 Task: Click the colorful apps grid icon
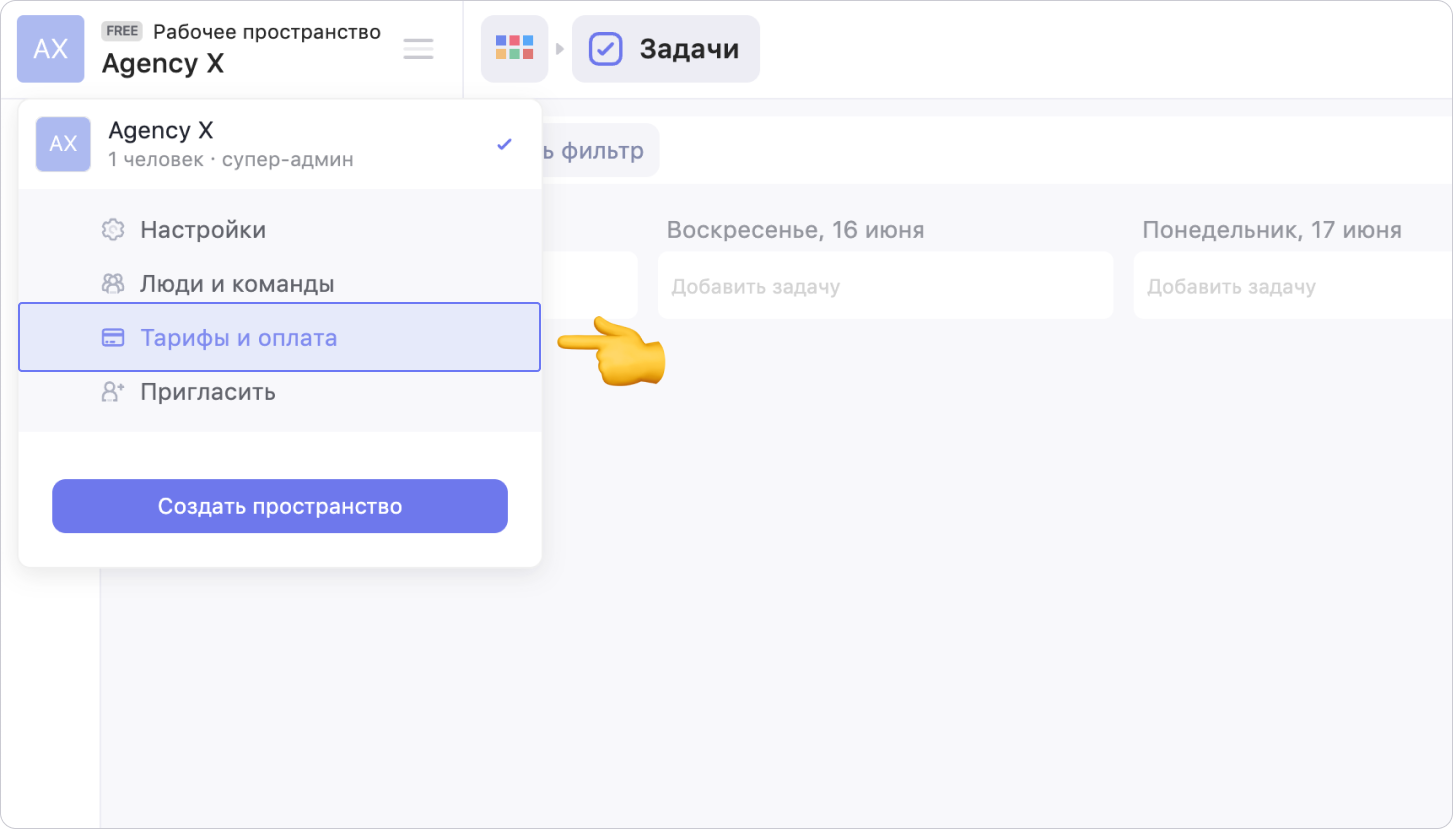point(514,48)
